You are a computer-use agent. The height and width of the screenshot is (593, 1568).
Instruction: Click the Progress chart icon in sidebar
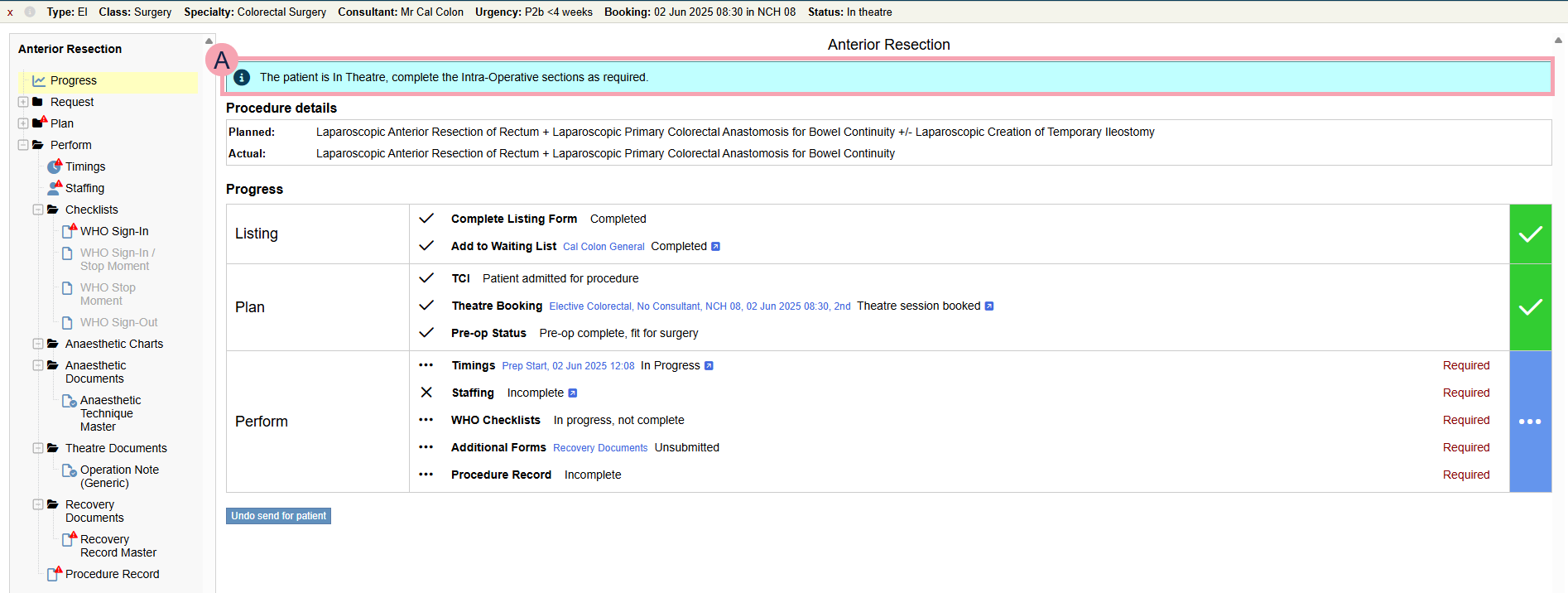pyautogui.click(x=39, y=80)
